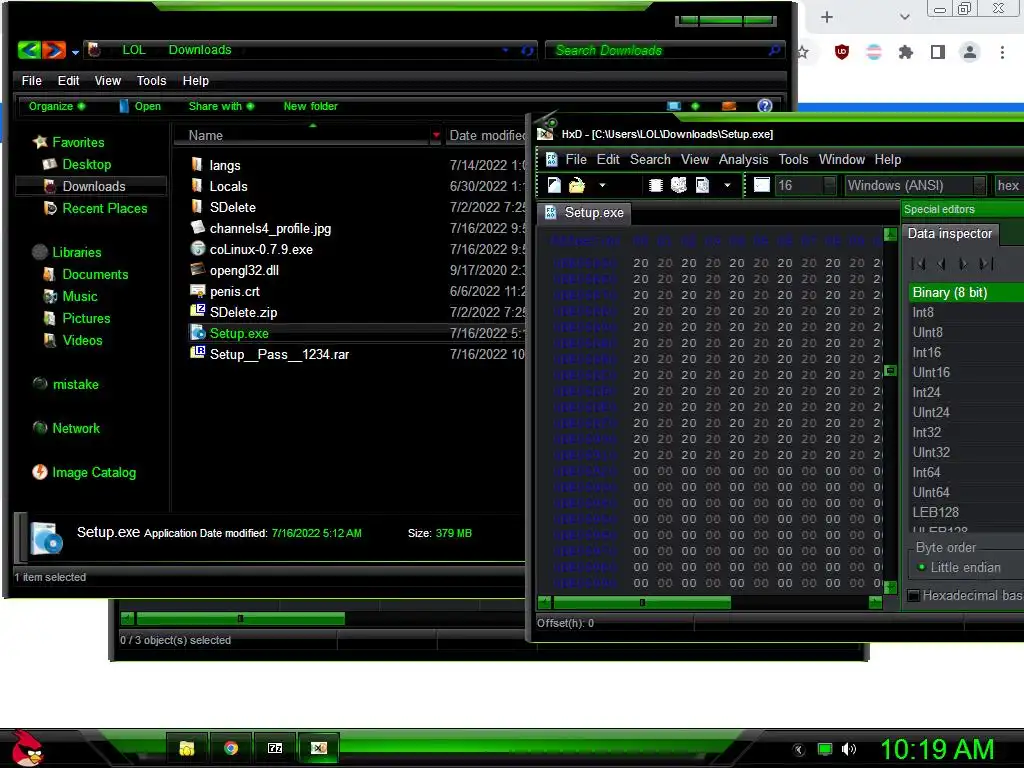Open the Explorer recent locations dropdown arrow

click(76, 52)
